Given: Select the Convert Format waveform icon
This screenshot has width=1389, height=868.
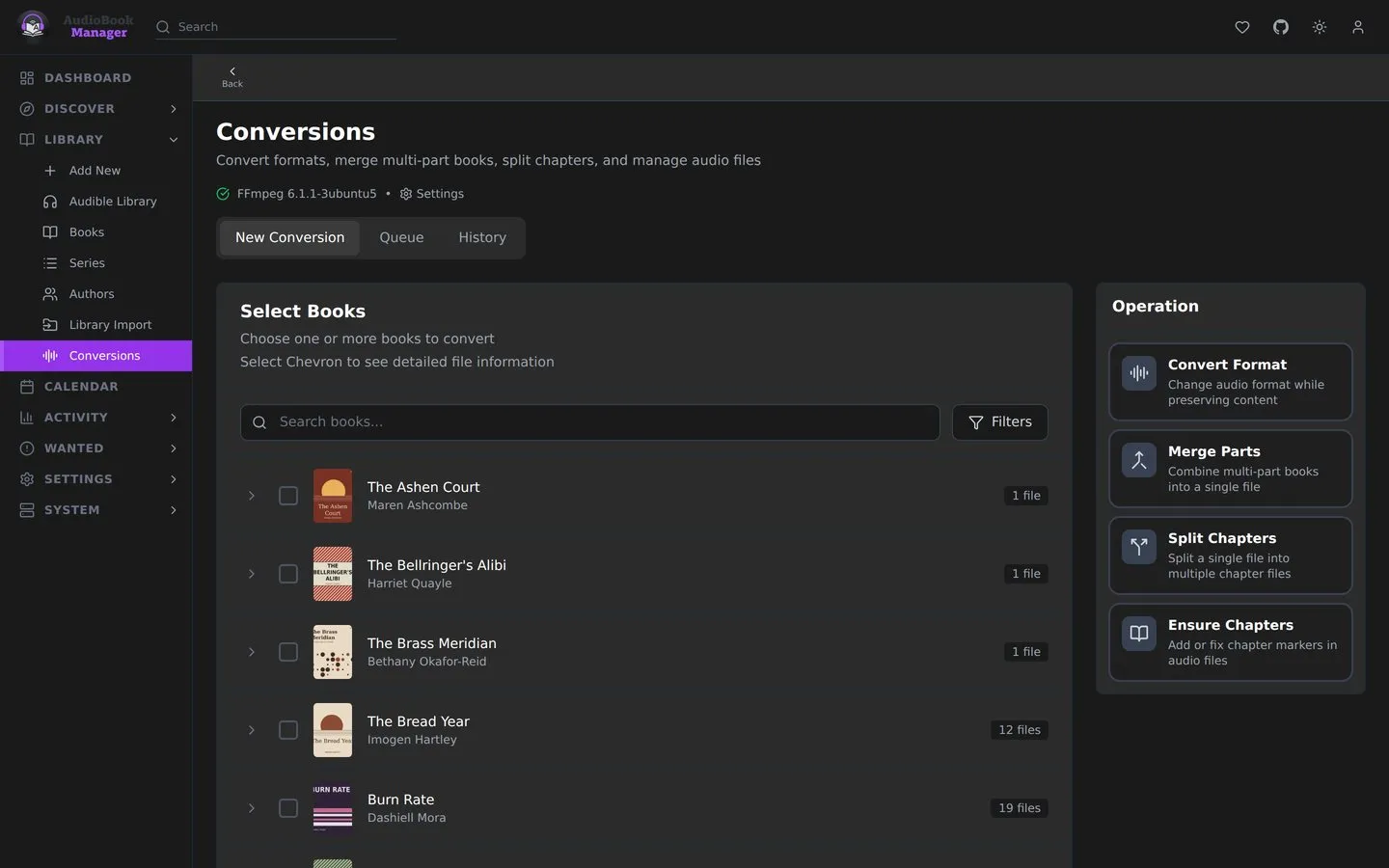Looking at the screenshot, I should (x=1139, y=373).
